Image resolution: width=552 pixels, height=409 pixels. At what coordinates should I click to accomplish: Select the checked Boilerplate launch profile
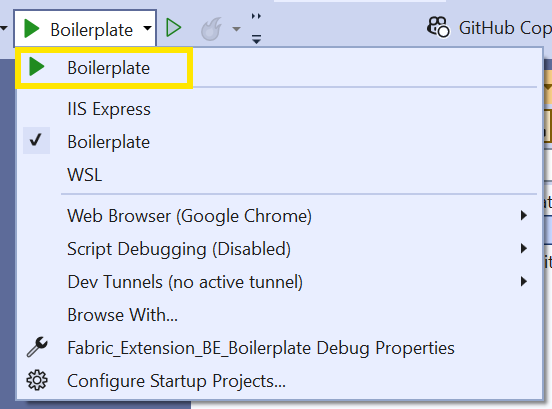108,142
